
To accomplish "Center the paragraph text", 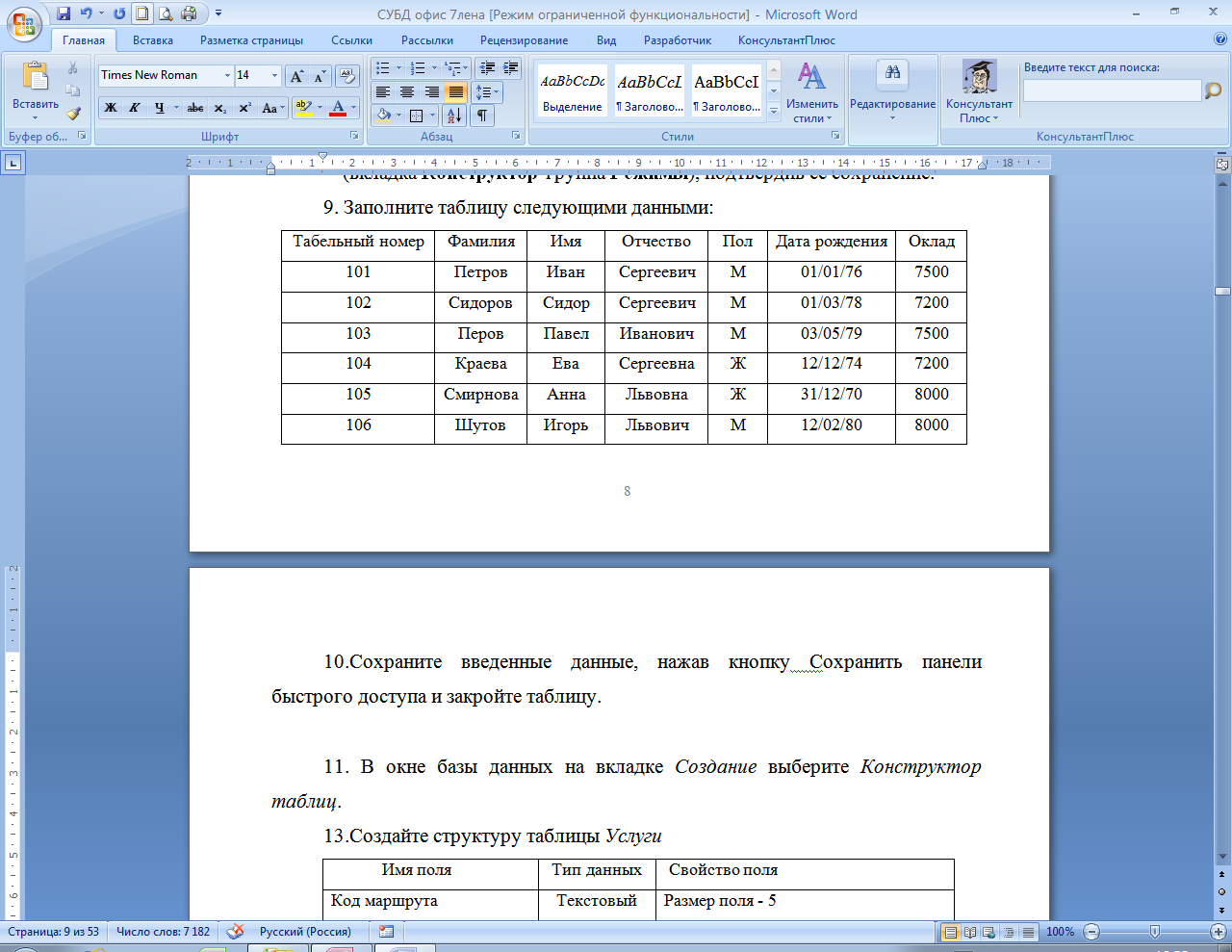I will (x=407, y=92).
